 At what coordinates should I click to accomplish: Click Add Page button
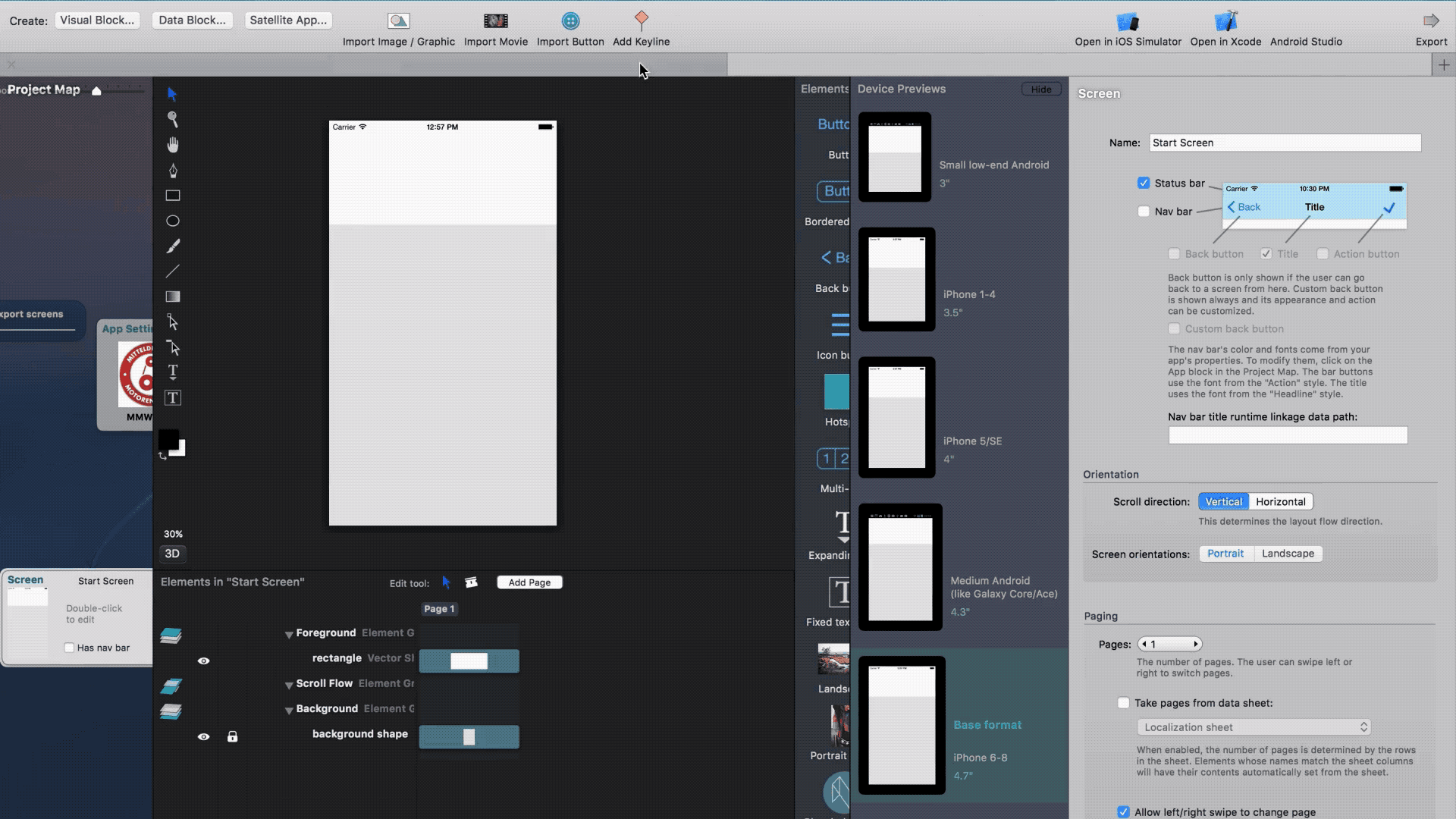[x=529, y=582]
